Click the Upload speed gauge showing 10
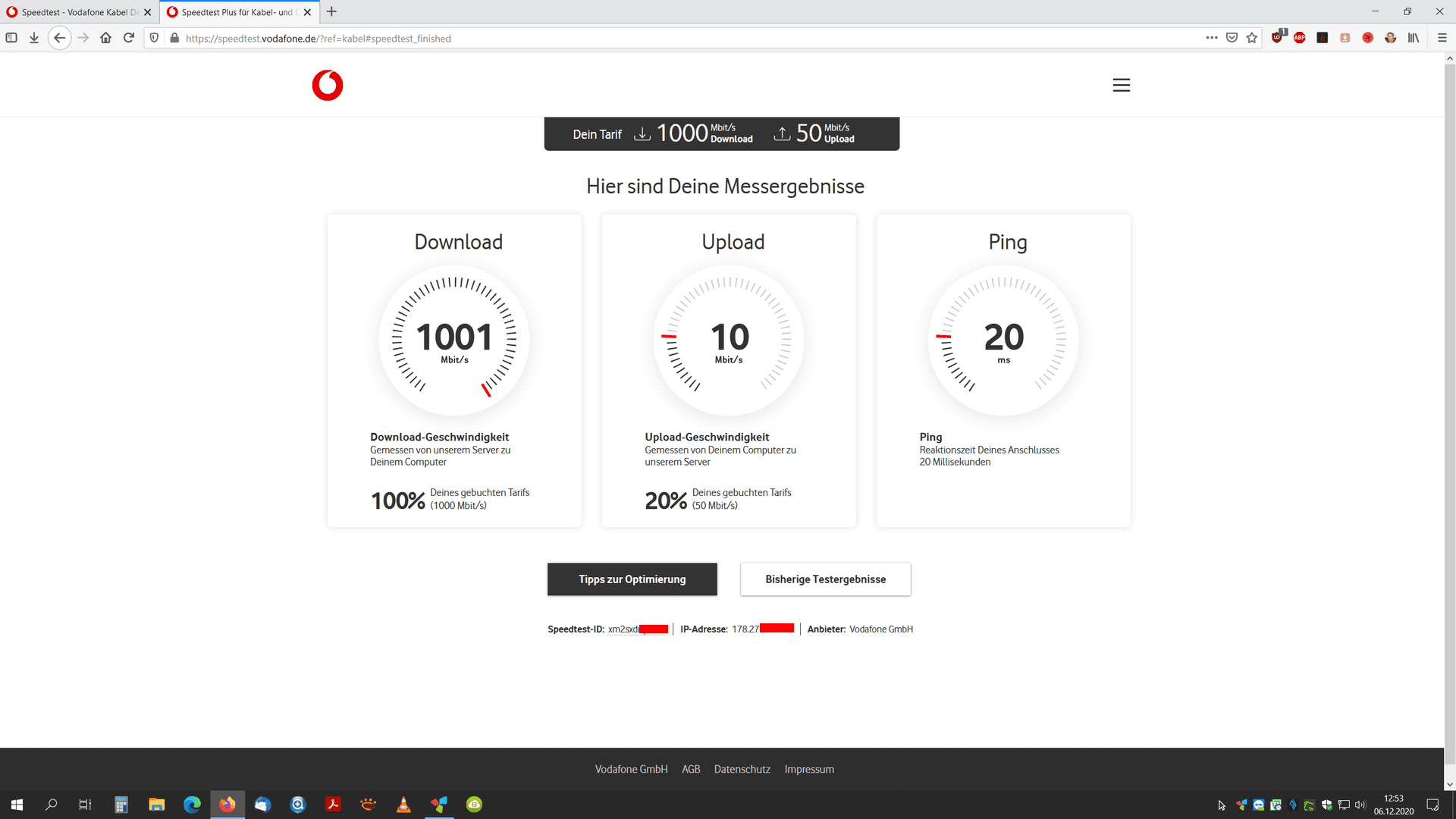Image resolution: width=1456 pixels, height=819 pixels. pyautogui.click(x=729, y=340)
